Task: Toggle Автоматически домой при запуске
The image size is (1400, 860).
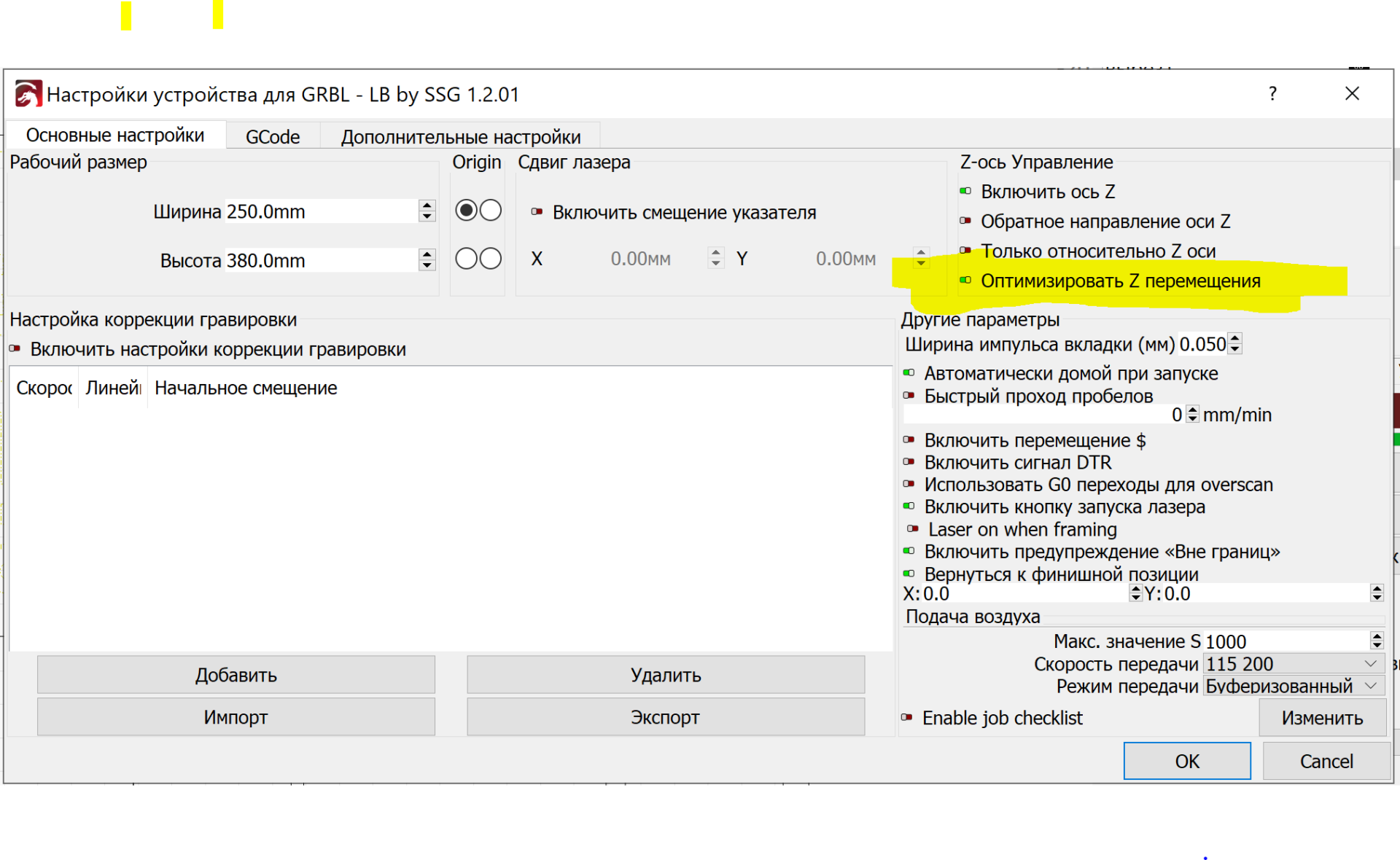Action: [x=909, y=373]
